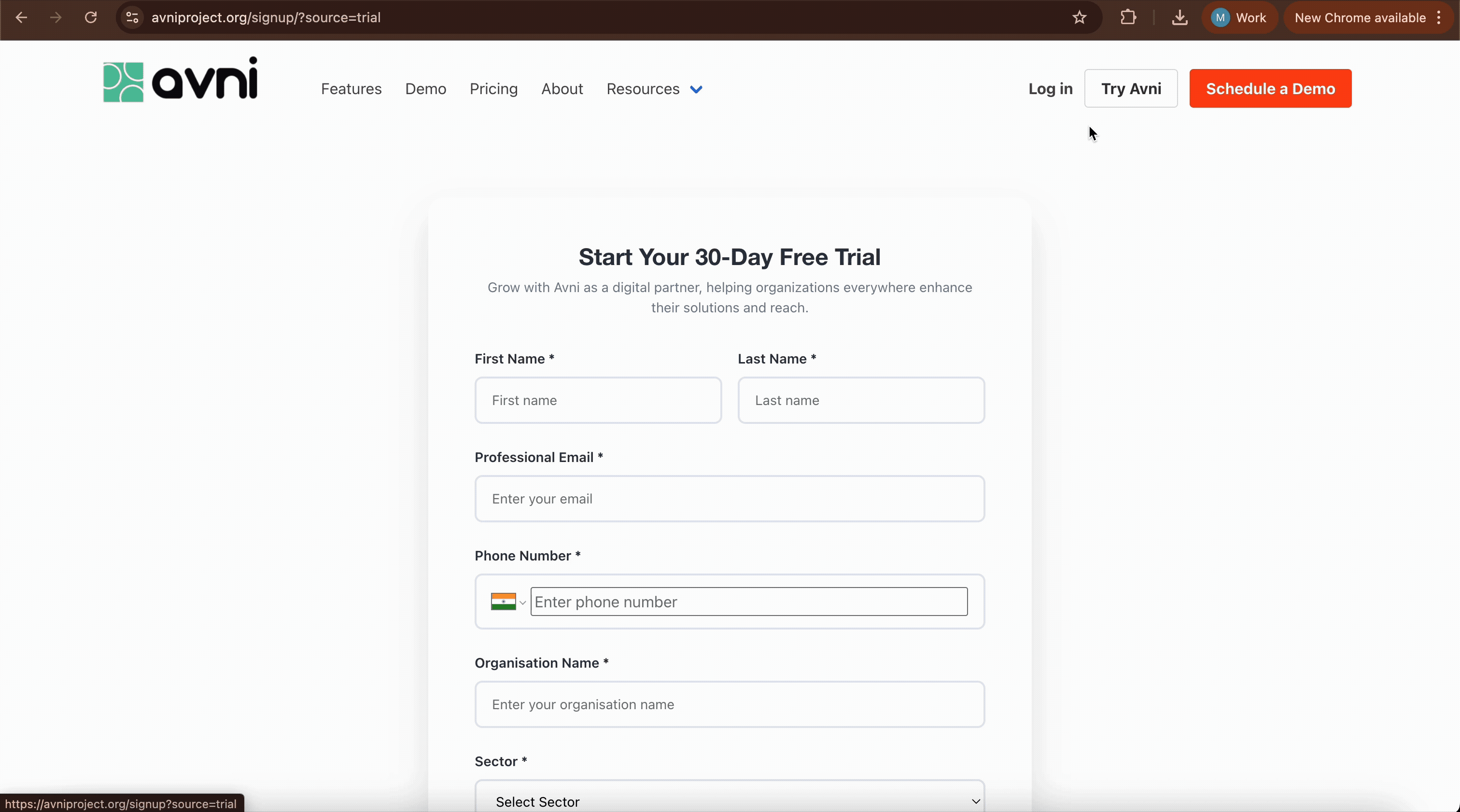
Task: Open the Extensions puzzle icon
Action: click(1128, 17)
